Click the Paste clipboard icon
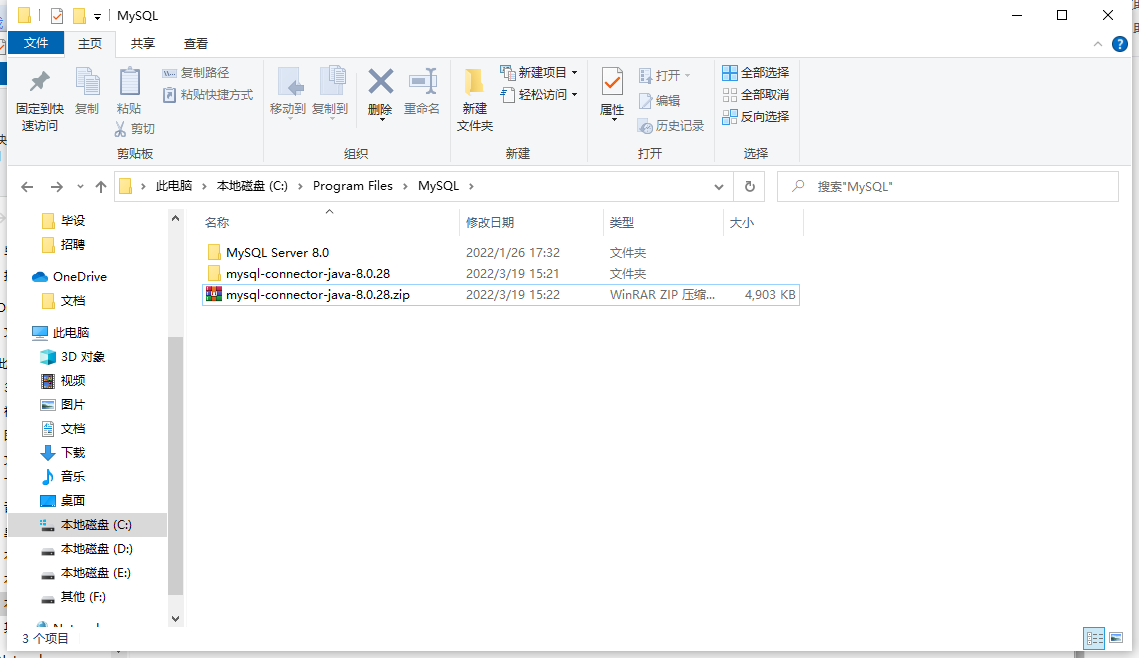The height and width of the screenshot is (658, 1139). pyautogui.click(x=129, y=82)
